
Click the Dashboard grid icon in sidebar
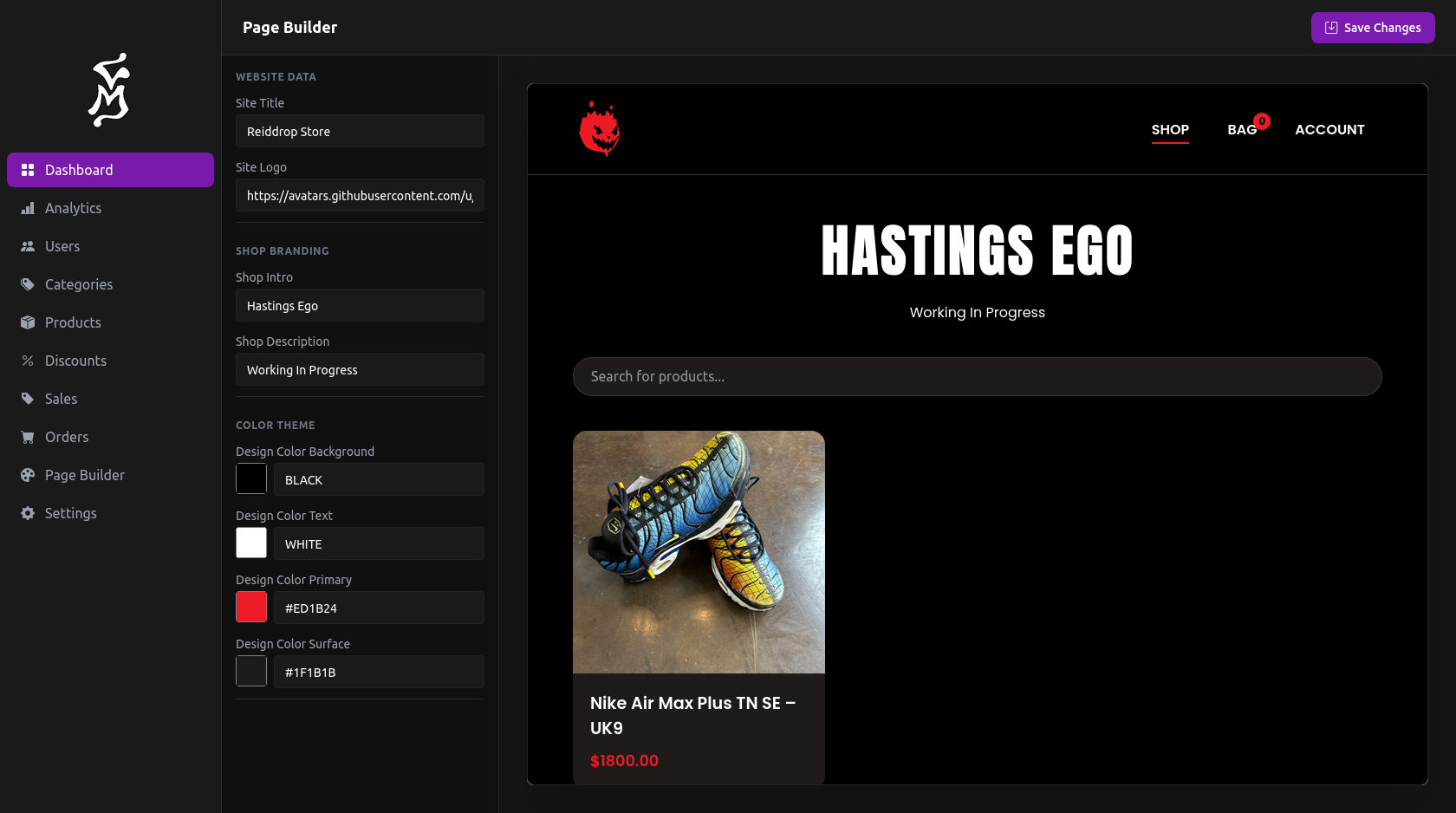click(x=28, y=170)
